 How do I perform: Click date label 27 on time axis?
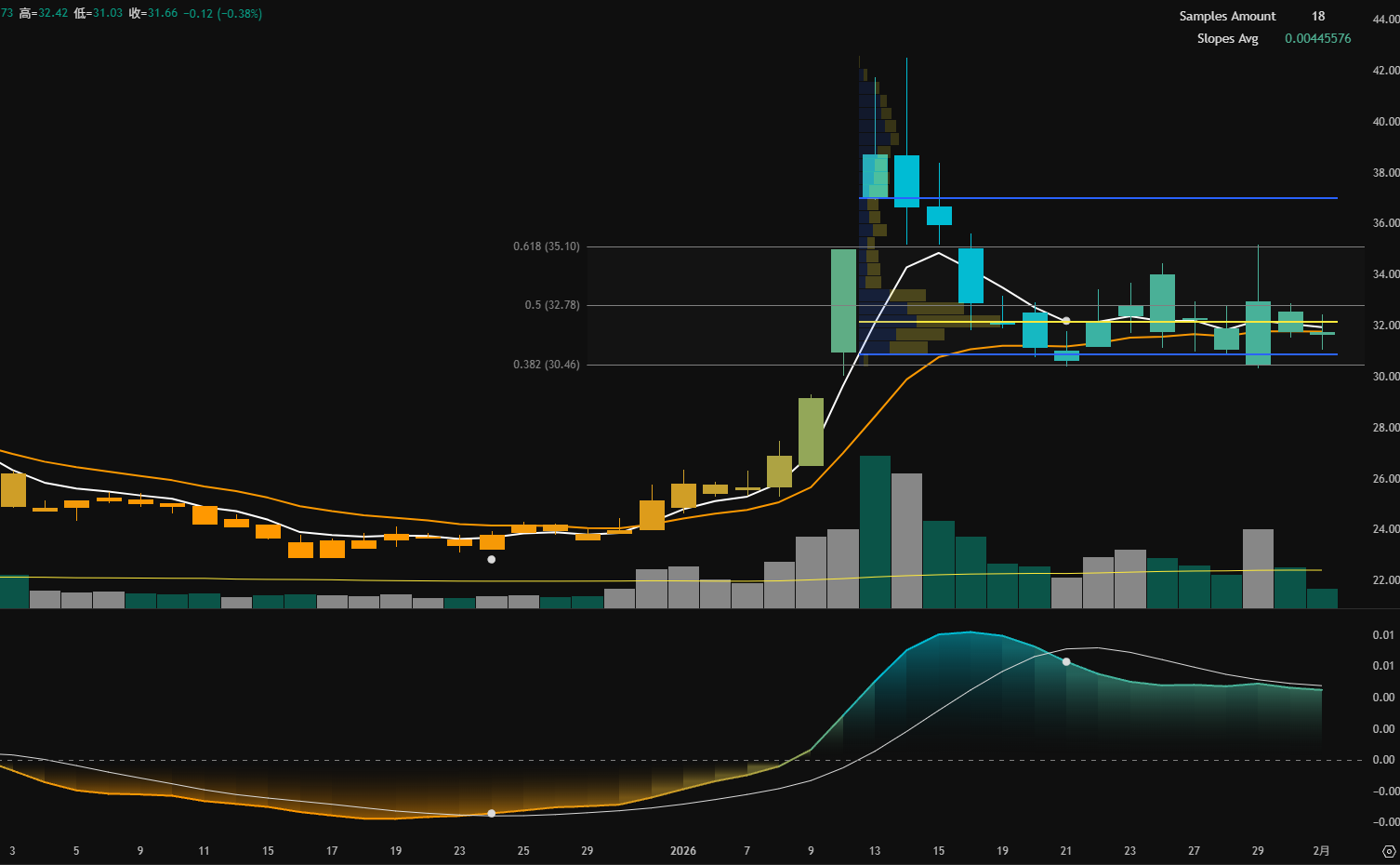coord(1194,851)
